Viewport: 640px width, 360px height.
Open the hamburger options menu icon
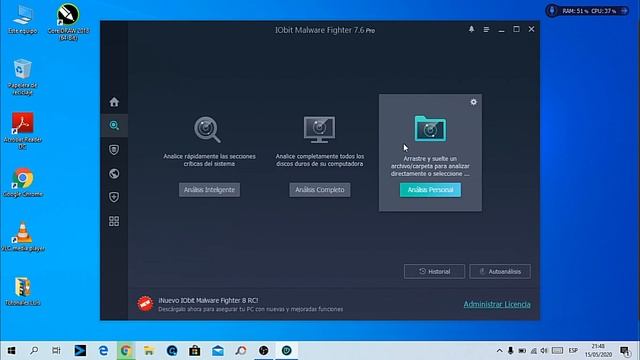point(487,29)
